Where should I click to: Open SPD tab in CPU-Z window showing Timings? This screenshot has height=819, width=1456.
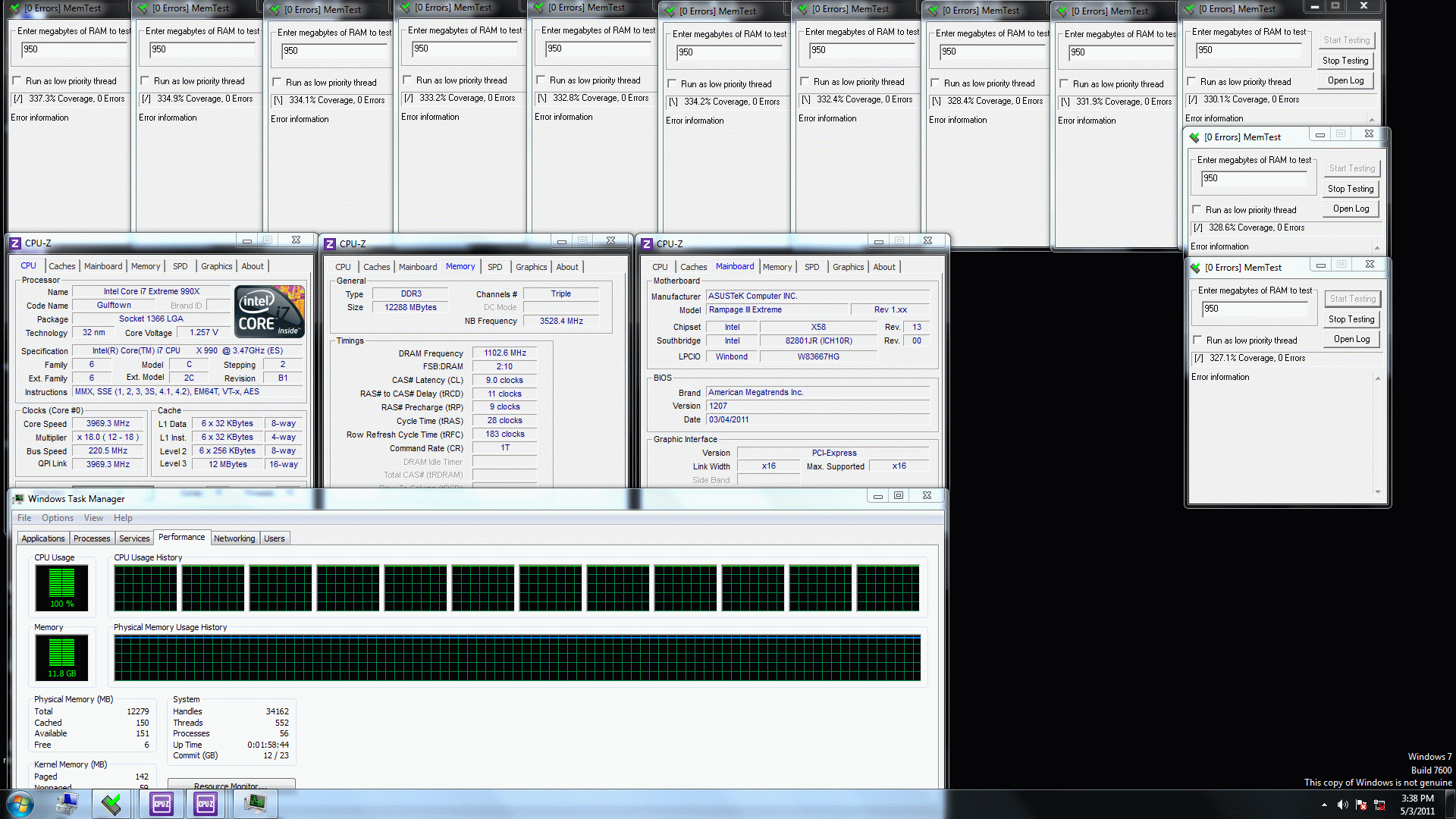pyautogui.click(x=495, y=267)
